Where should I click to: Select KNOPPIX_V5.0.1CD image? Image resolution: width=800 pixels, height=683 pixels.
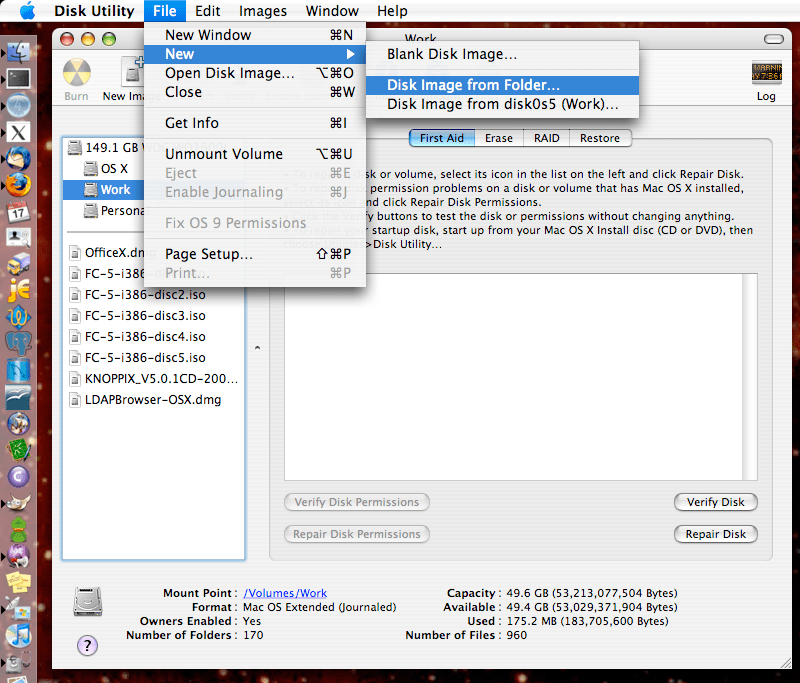154,379
